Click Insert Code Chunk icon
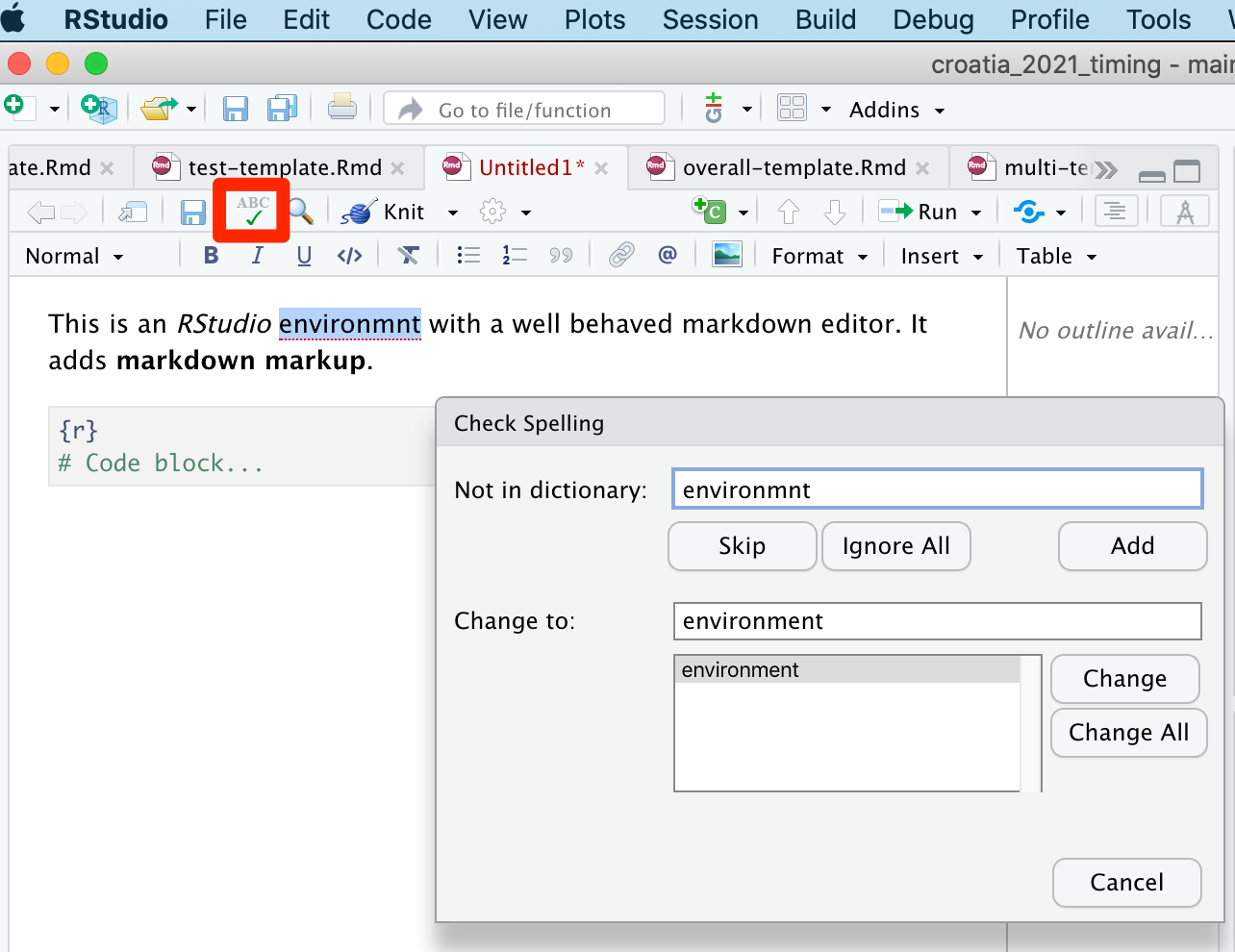Screen dimensions: 1235x952 coord(709,211)
